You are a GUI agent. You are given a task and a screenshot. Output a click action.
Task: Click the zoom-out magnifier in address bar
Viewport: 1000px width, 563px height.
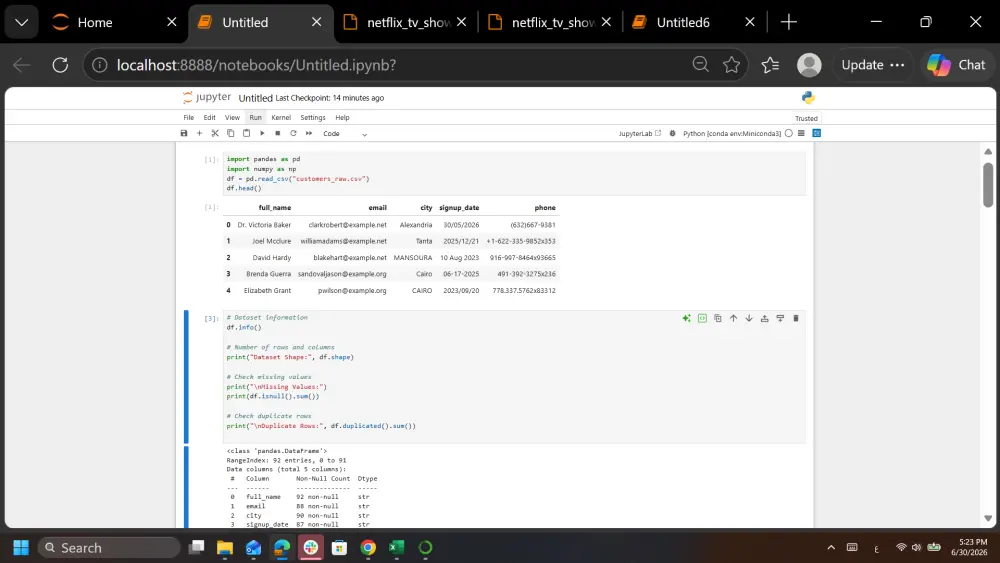(x=700, y=64)
